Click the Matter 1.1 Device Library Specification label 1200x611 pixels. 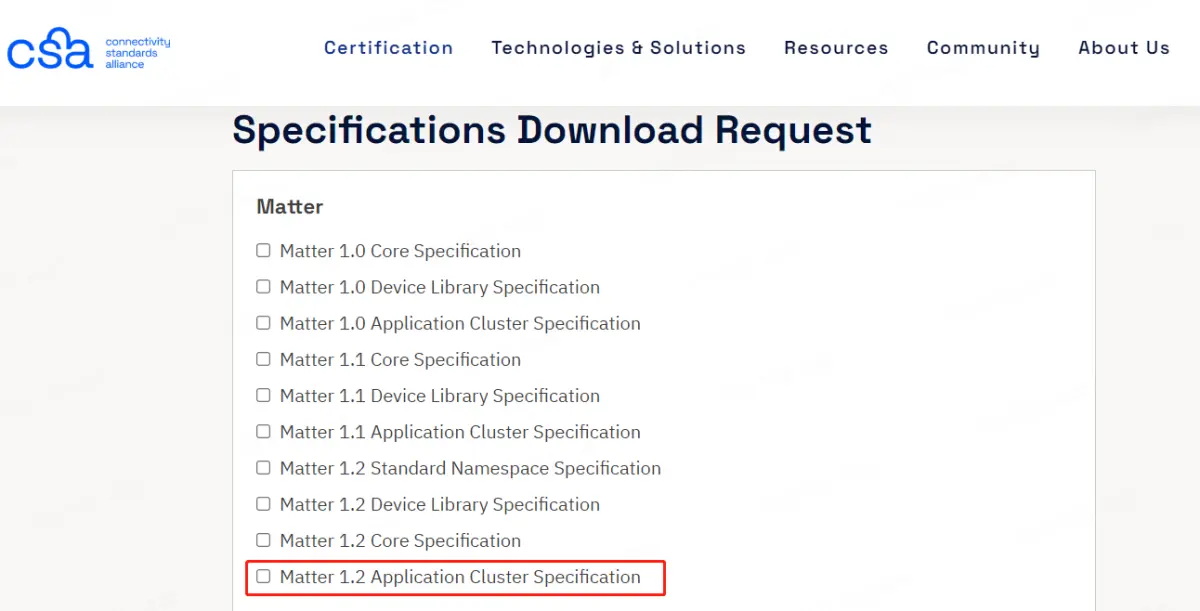pyautogui.click(x=440, y=396)
